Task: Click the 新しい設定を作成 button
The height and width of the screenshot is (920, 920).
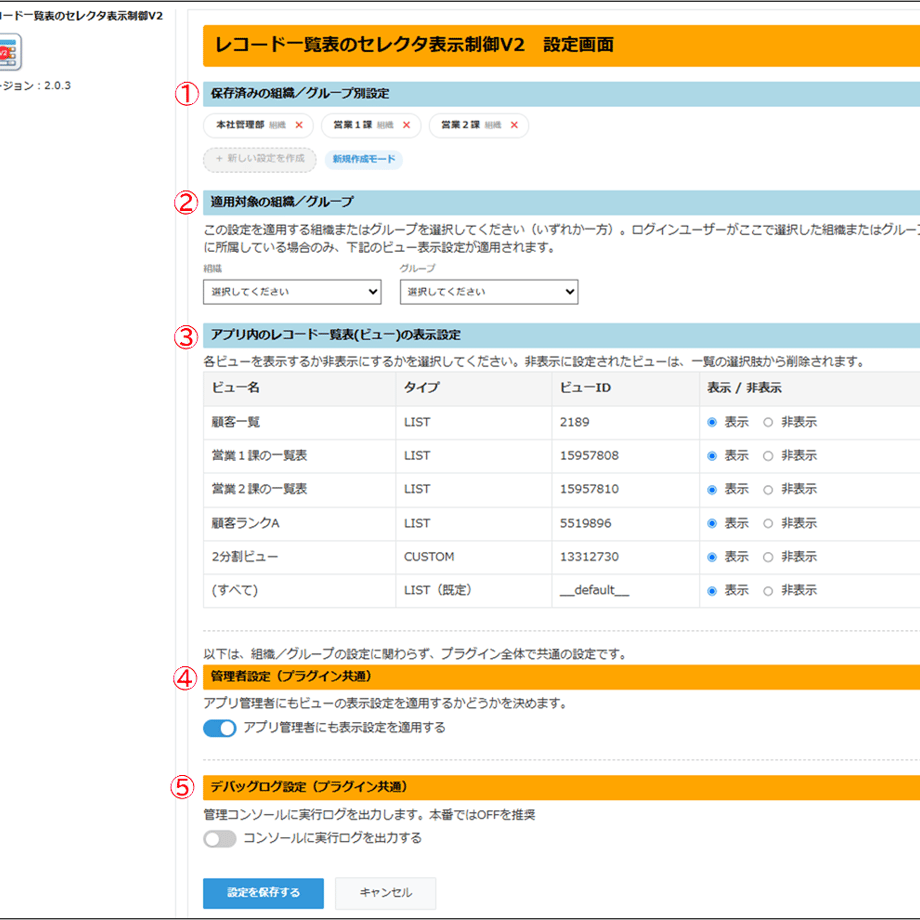Action: (x=260, y=159)
